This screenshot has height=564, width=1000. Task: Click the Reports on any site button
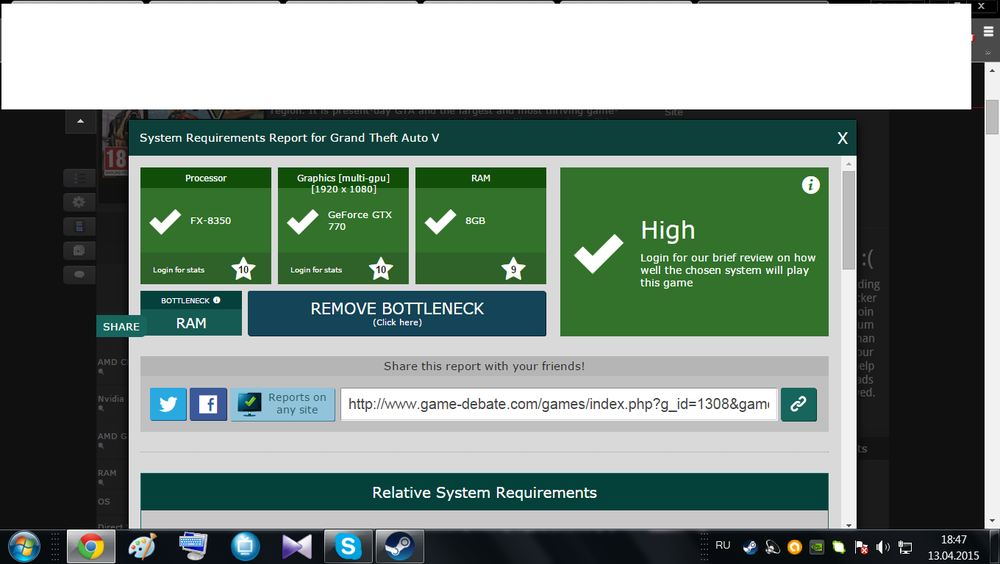pos(283,404)
